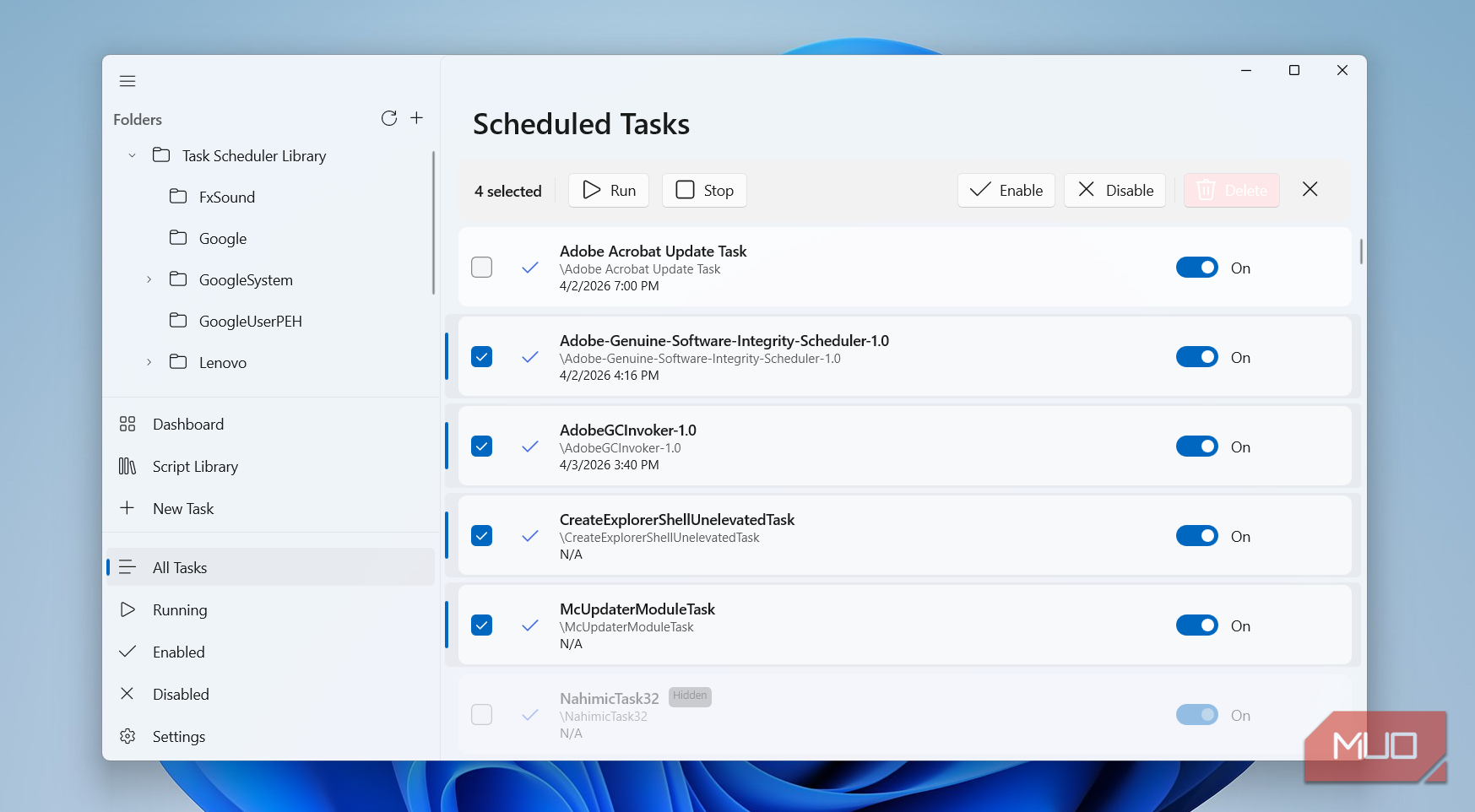Open the Dashboard page

click(270, 424)
